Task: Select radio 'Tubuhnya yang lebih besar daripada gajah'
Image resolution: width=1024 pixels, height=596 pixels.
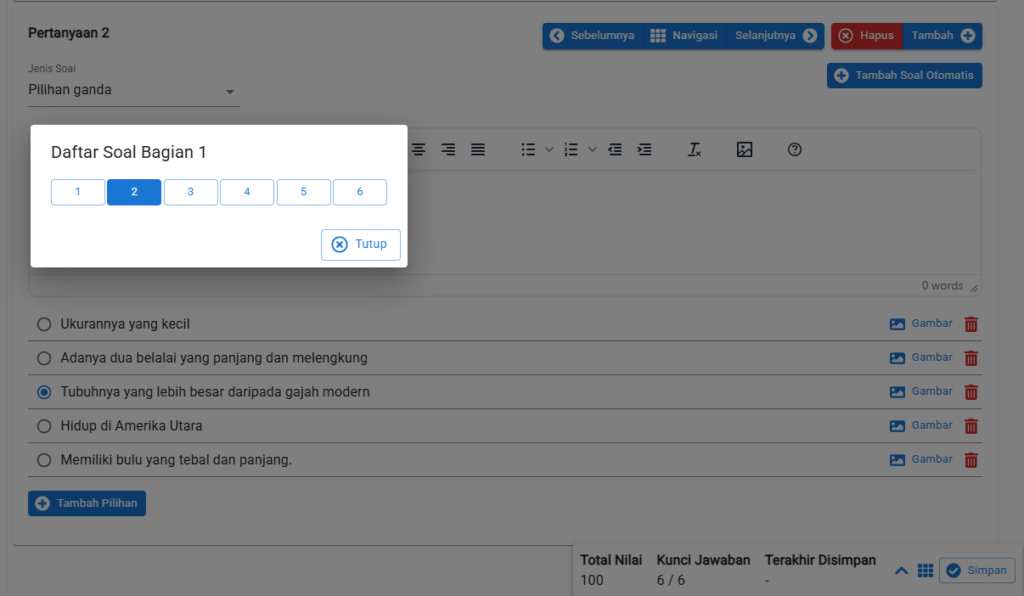Action: click(x=44, y=392)
